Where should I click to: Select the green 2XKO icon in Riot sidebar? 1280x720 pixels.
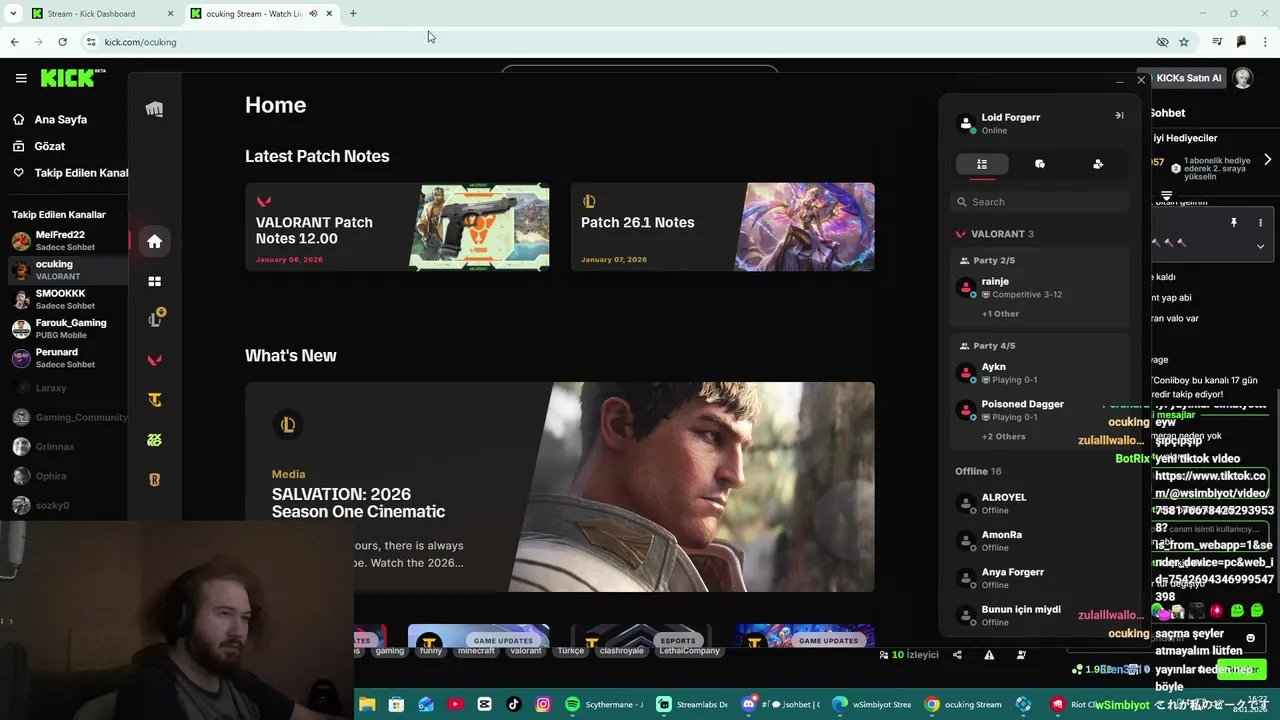pyautogui.click(x=154, y=440)
